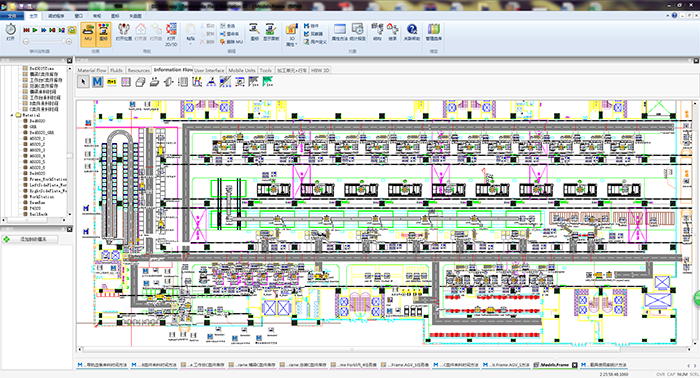700x378 pixels.
Task: Open the 3D properties dropdown
Action: (291, 35)
